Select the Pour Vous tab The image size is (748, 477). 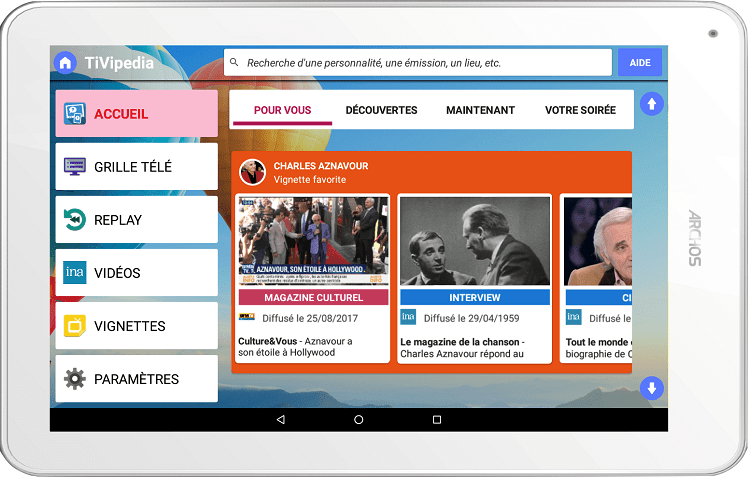282,110
